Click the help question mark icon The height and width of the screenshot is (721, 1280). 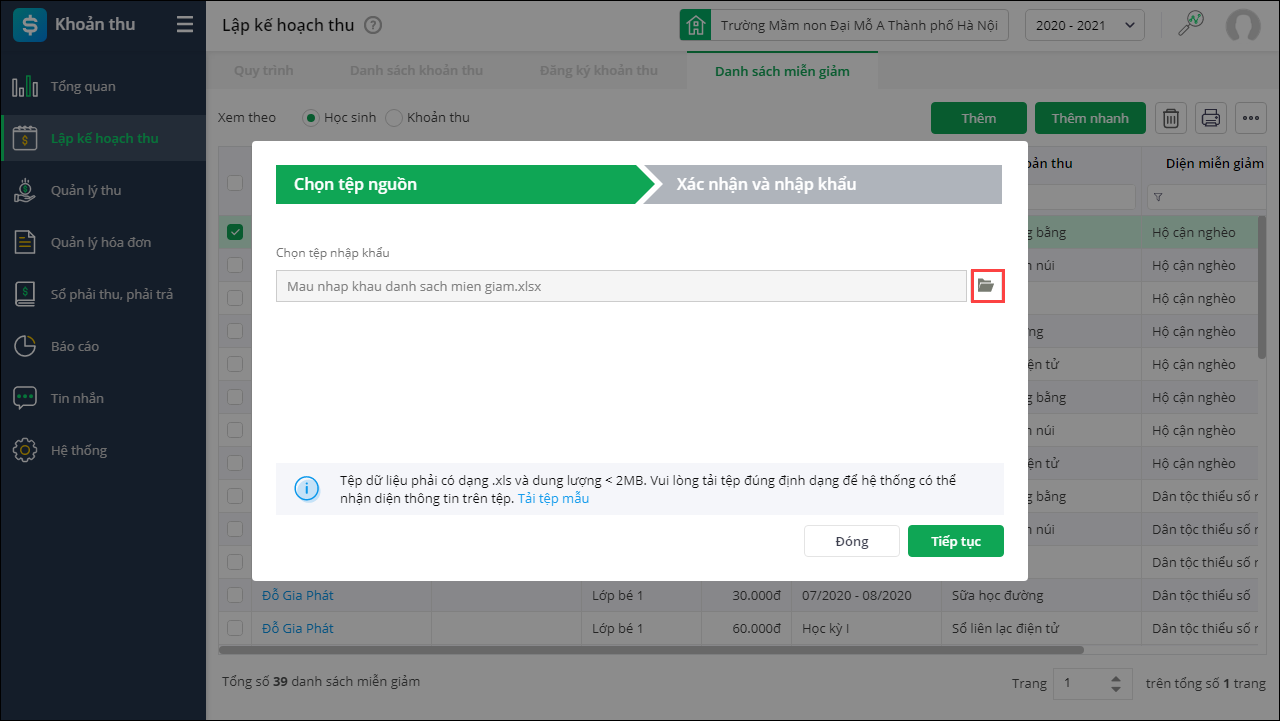pyautogui.click(x=373, y=25)
